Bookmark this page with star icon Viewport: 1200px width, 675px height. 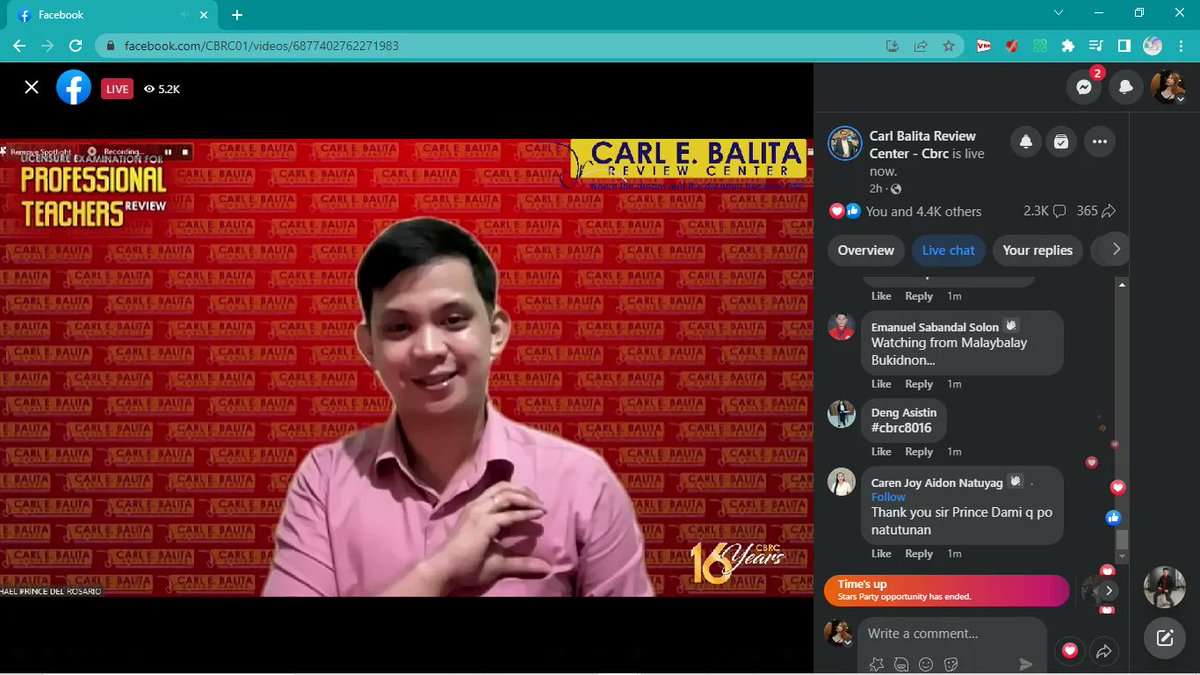point(948,46)
